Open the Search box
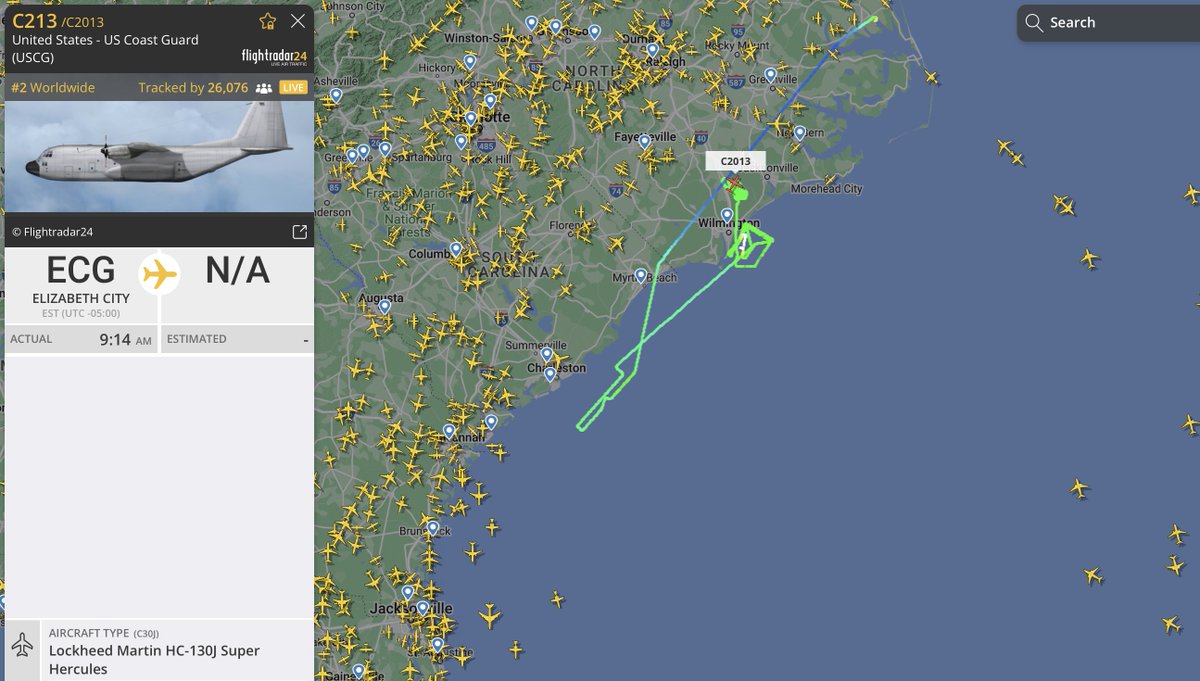 (1108, 23)
